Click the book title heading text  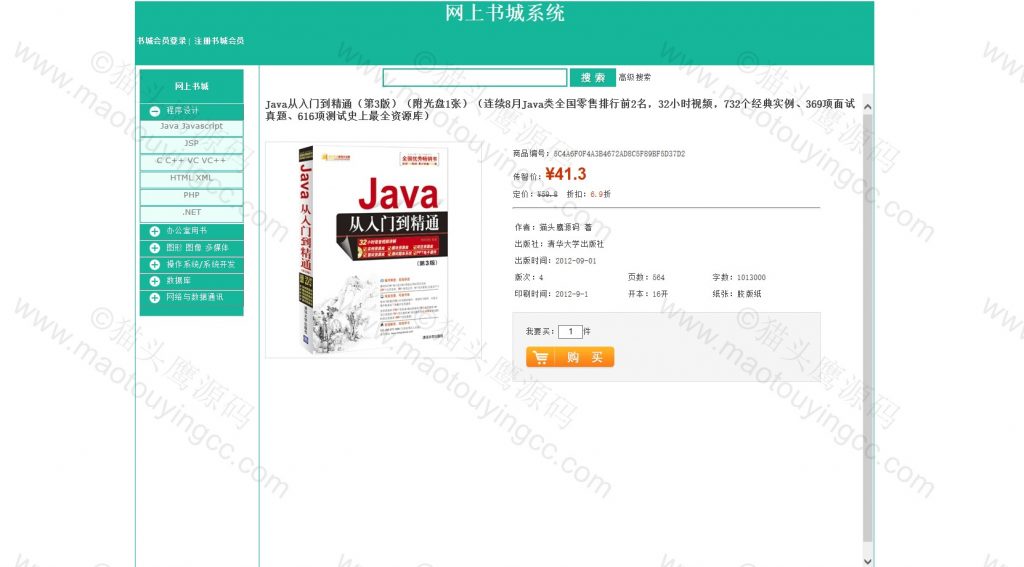(560, 110)
